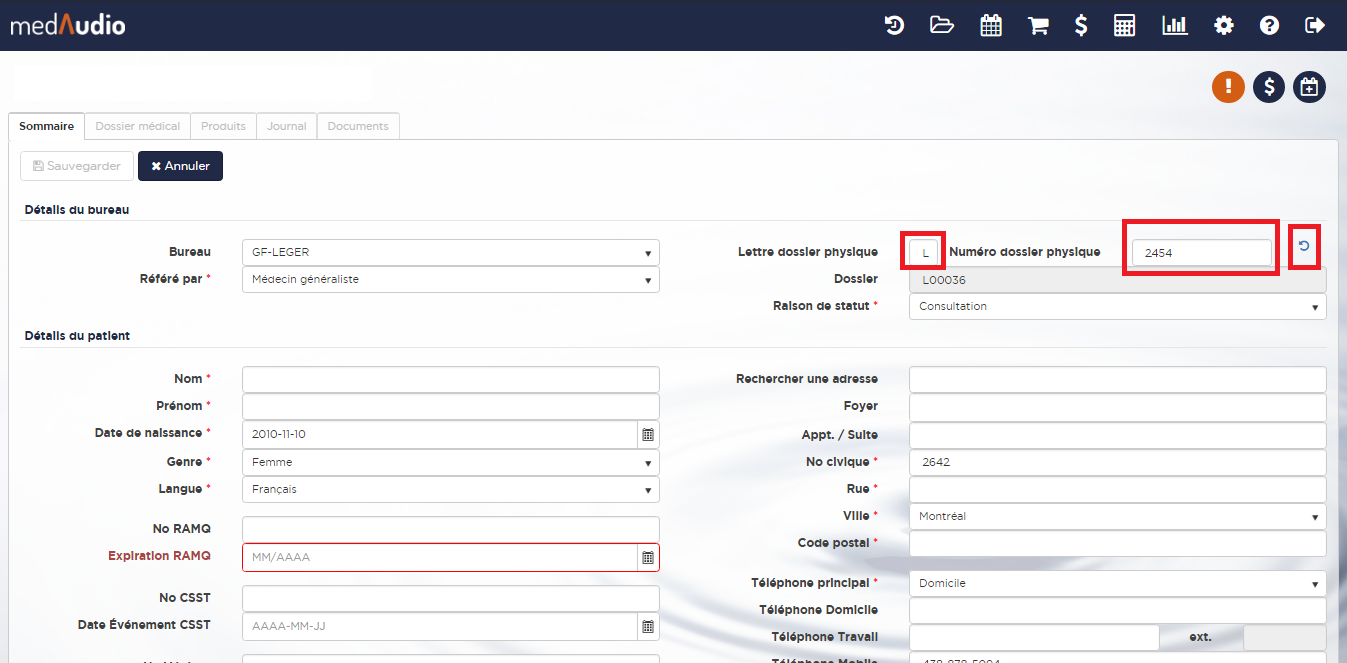Screen dimensions: 1347x663
Task: Click into the Nom input field
Action: [450, 379]
